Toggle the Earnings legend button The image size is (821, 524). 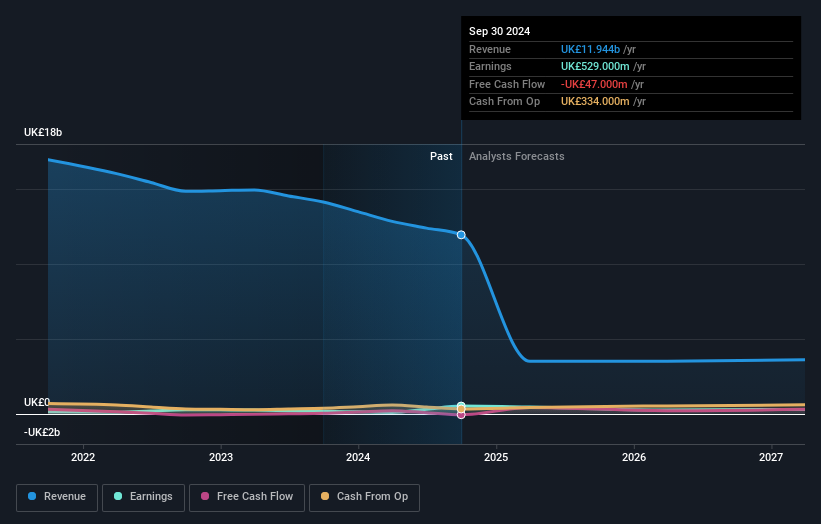[143, 497]
